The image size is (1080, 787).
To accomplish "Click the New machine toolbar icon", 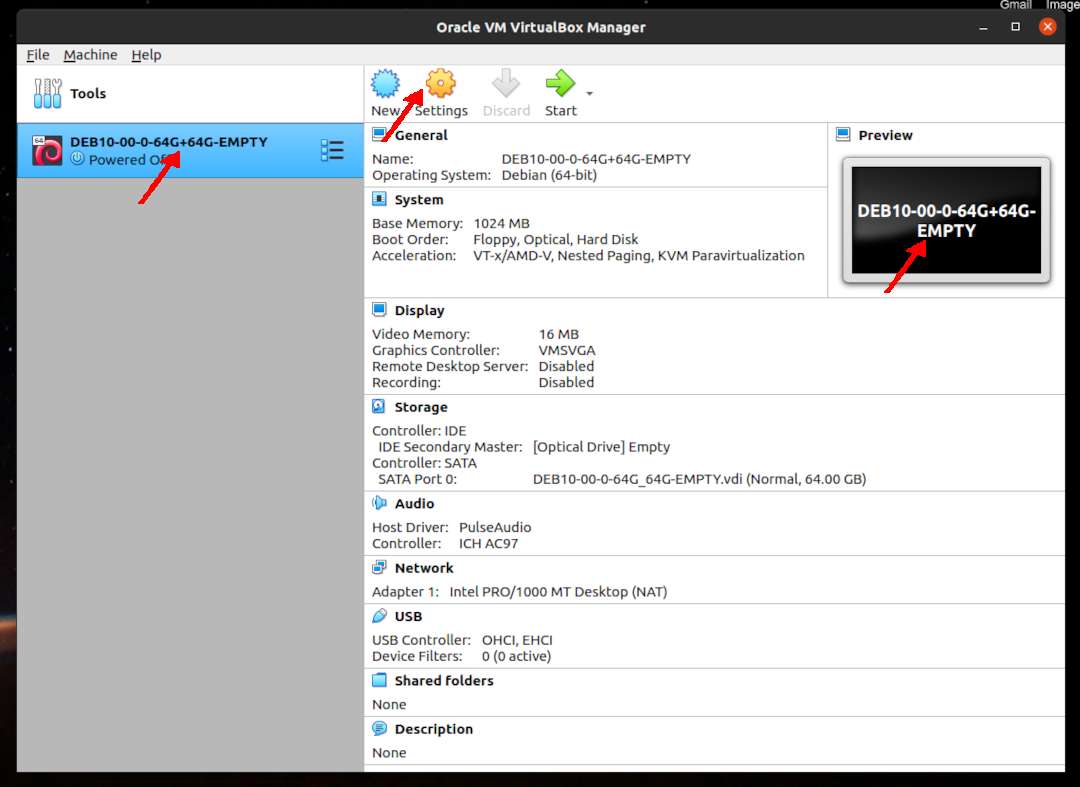I will pos(385,83).
